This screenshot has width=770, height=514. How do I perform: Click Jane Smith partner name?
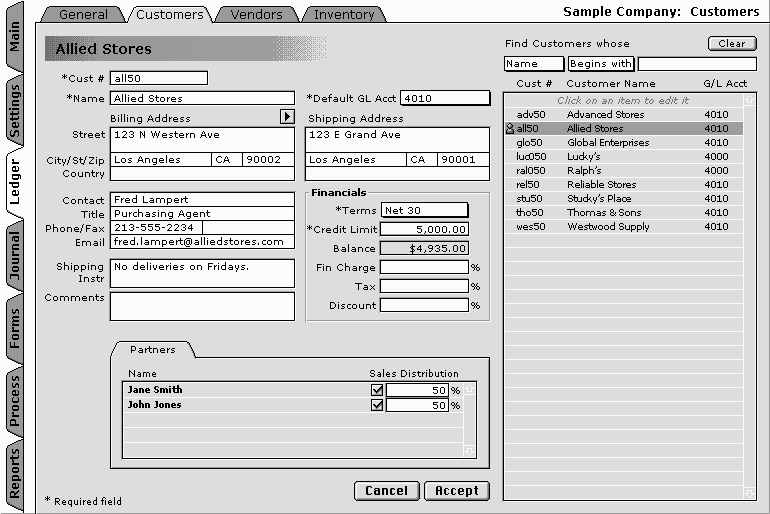(155, 390)
